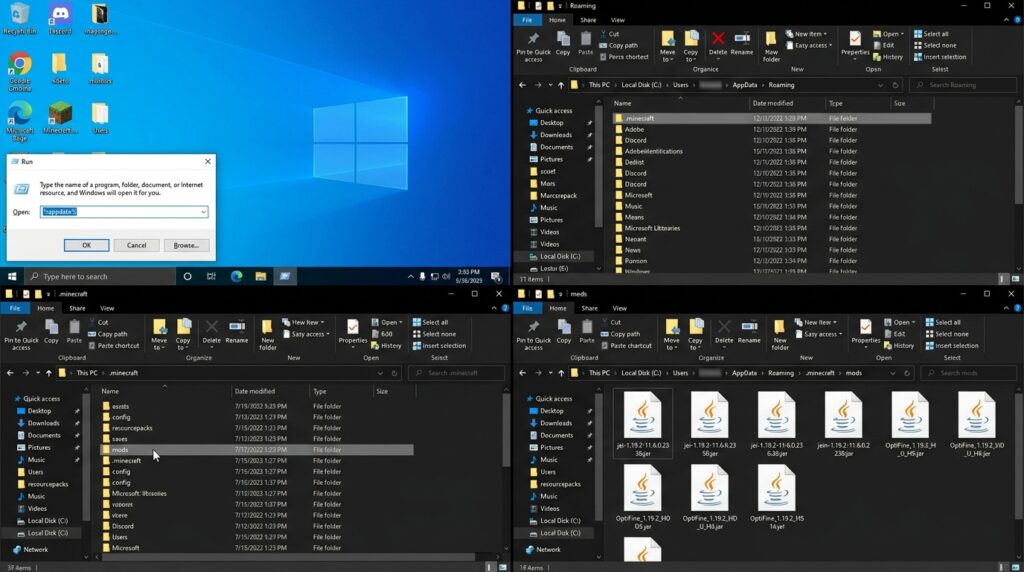
Task: Open New item dropdown in the Roaming window
Action: pyautogui.click(x=807, y=34)
